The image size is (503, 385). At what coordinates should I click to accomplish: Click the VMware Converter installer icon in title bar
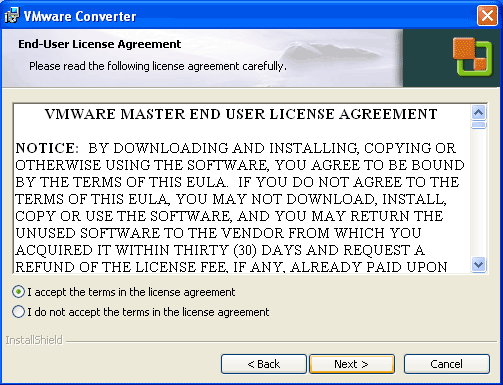12,15
